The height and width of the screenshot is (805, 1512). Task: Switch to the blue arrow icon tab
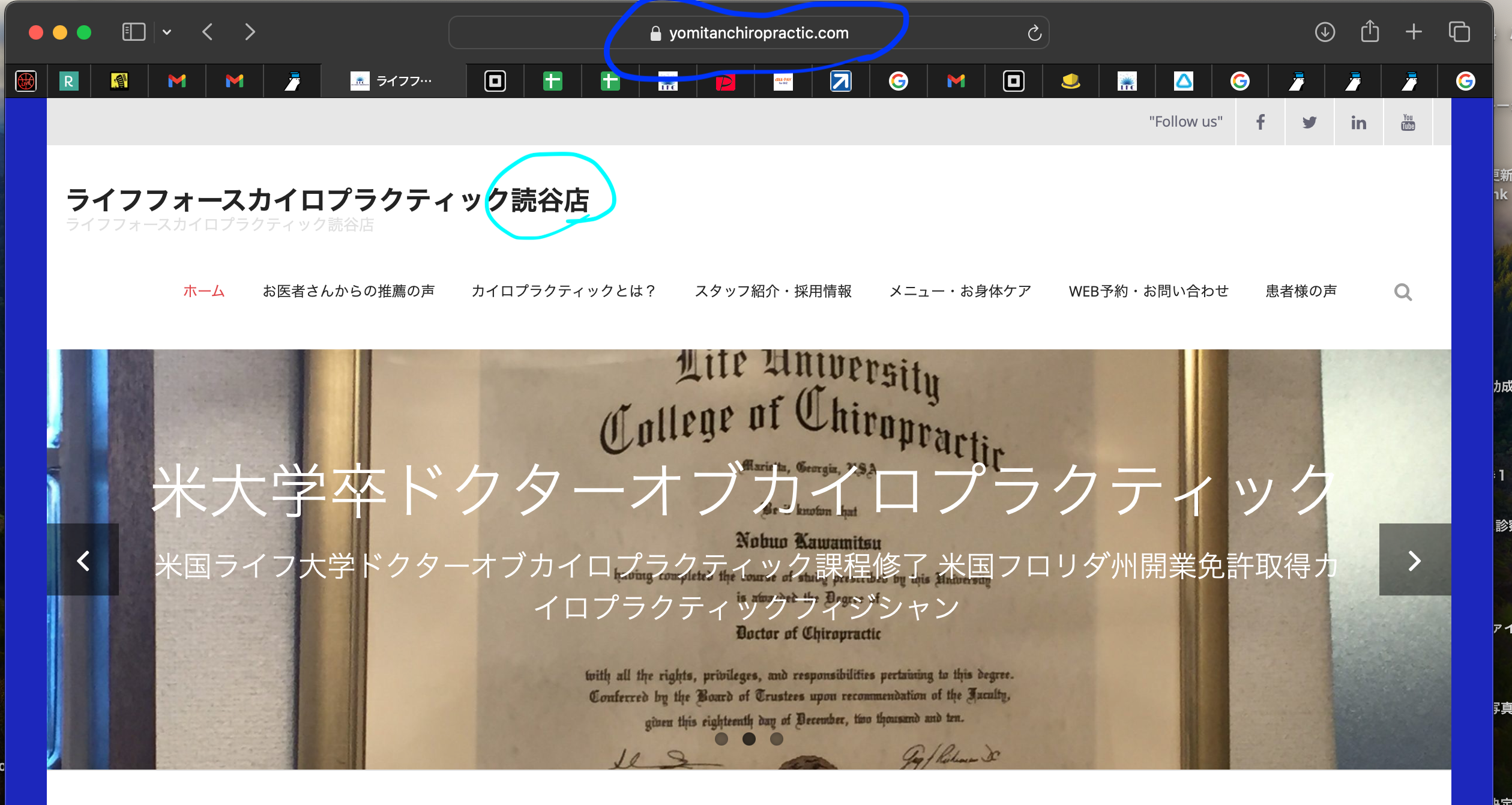pyautogui.click(x=840, y=81)
